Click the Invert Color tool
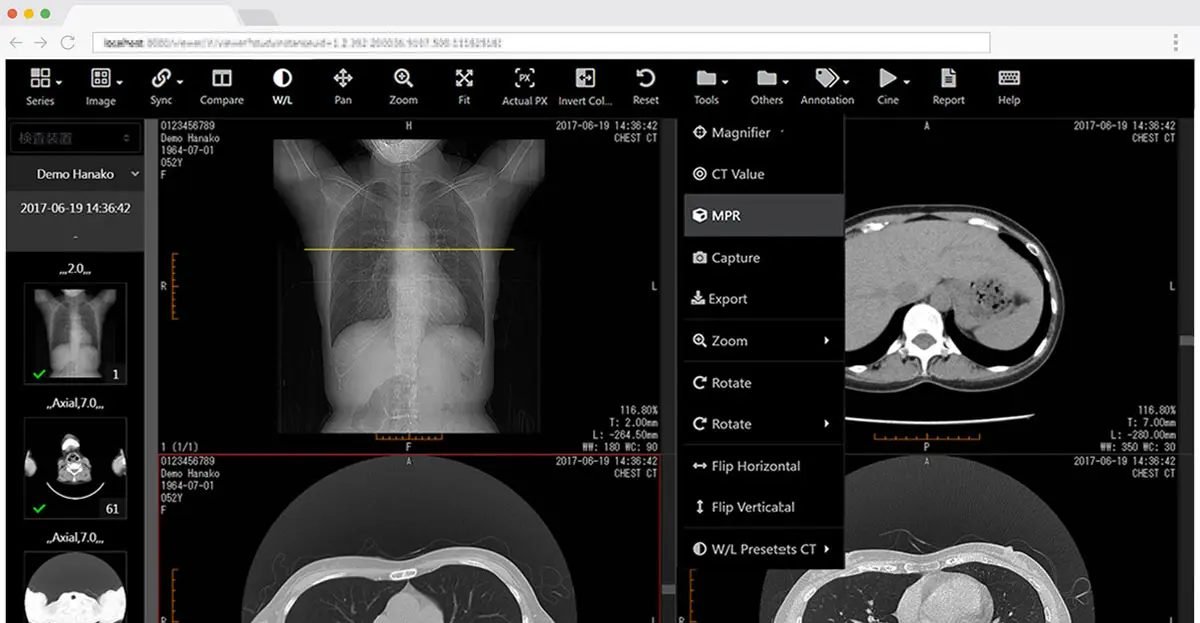Screen dimensions: 1200x623 tap(585, 86)
